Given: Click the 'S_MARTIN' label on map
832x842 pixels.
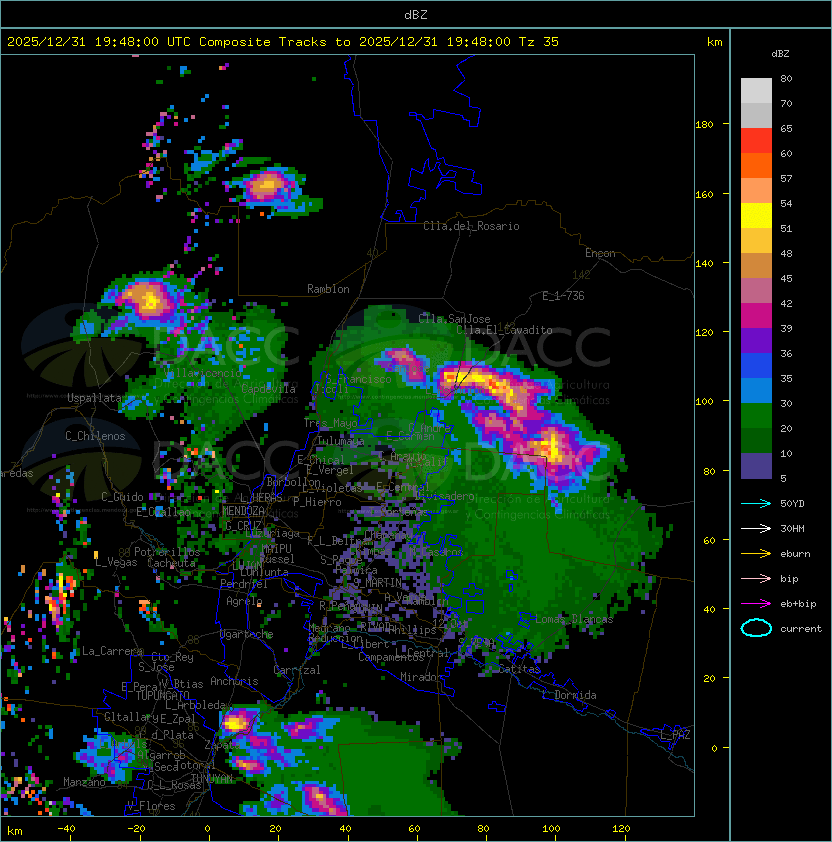Looking at the screenshot, I should pyautogui.click(x=378, y=583).
